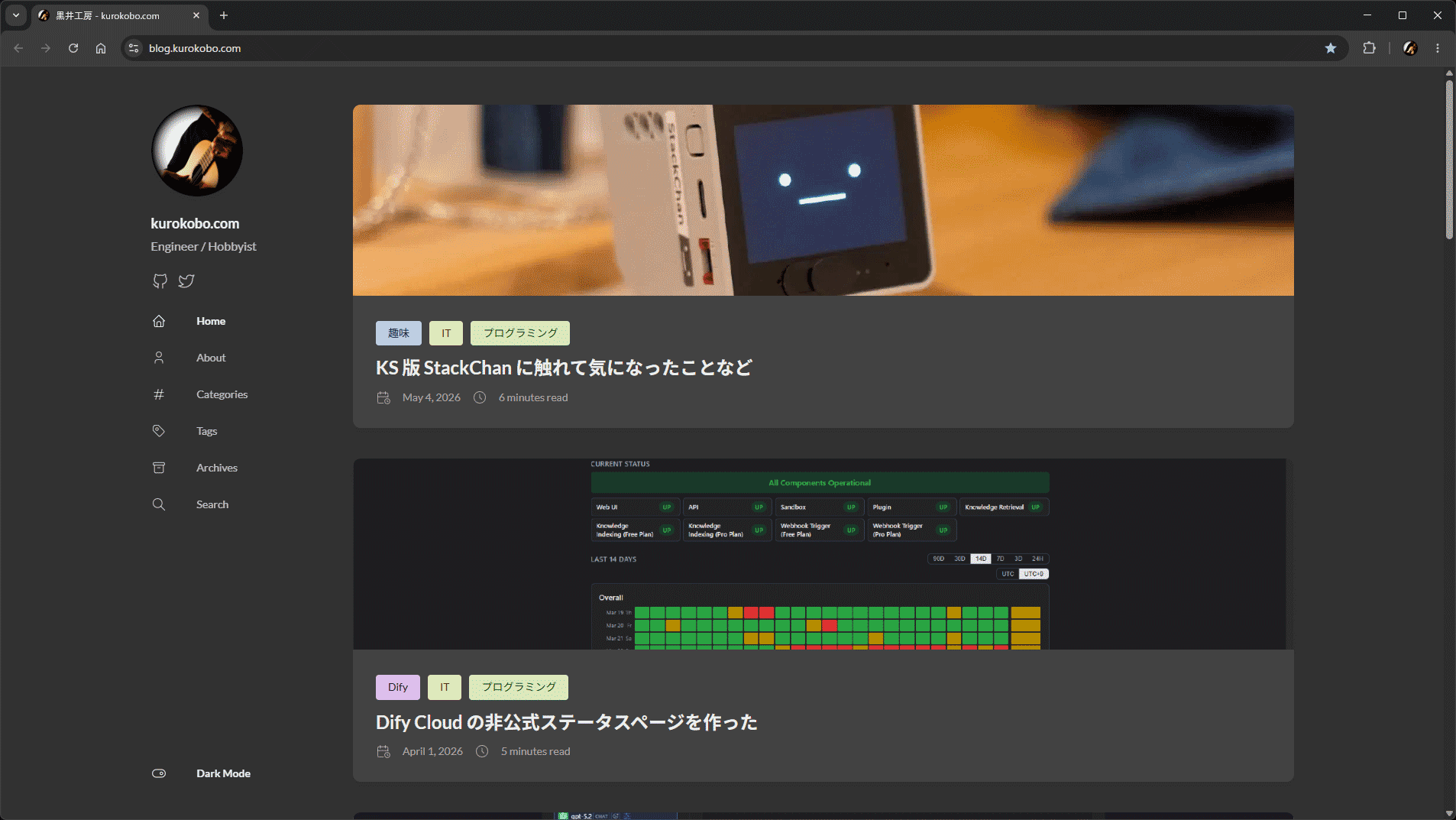Click the Dark Mode label

pos(223,773)
